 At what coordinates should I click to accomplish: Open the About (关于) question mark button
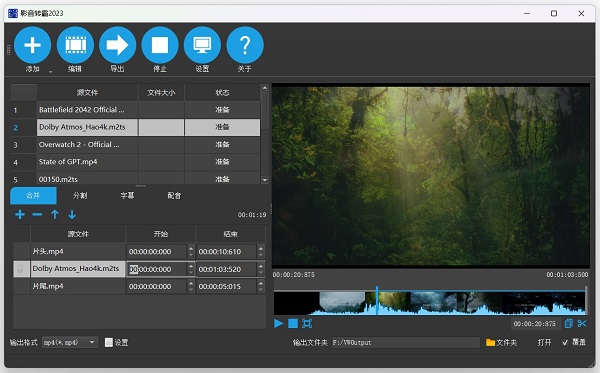tap(245, 45)
